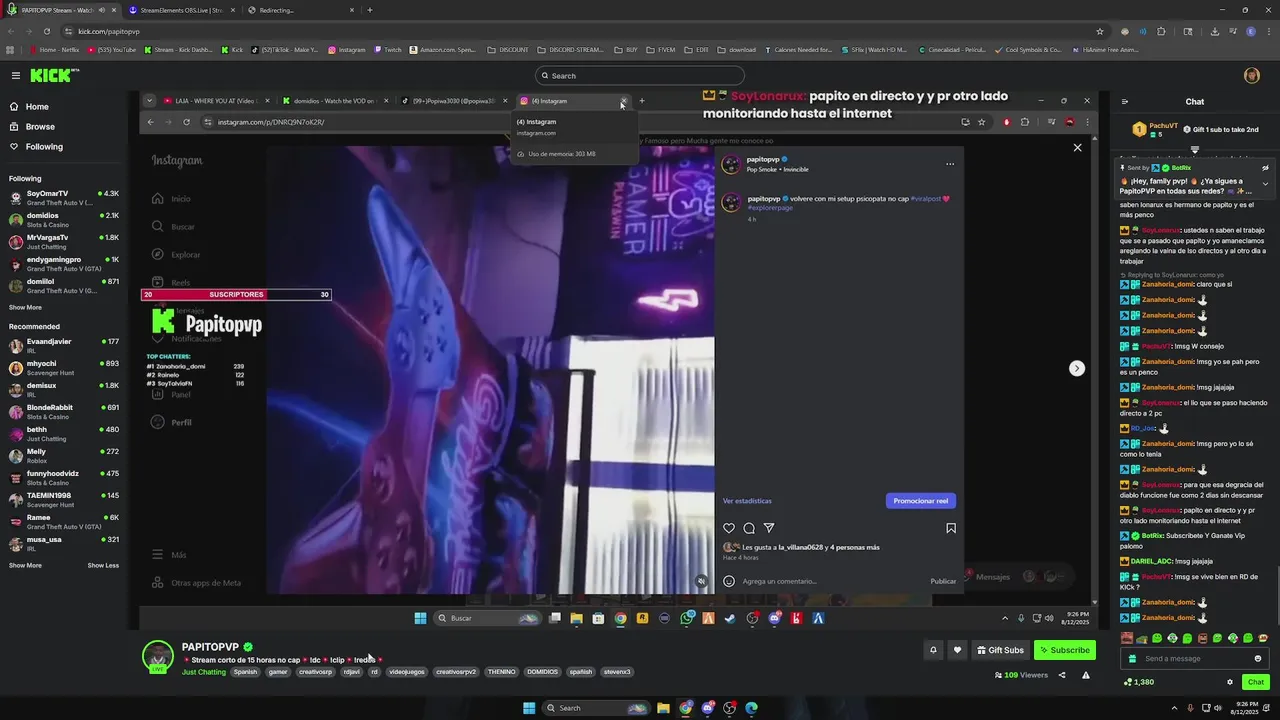
Task: Open Twitch bookmark
Action: pyautogui.click(x=387, y=50)
